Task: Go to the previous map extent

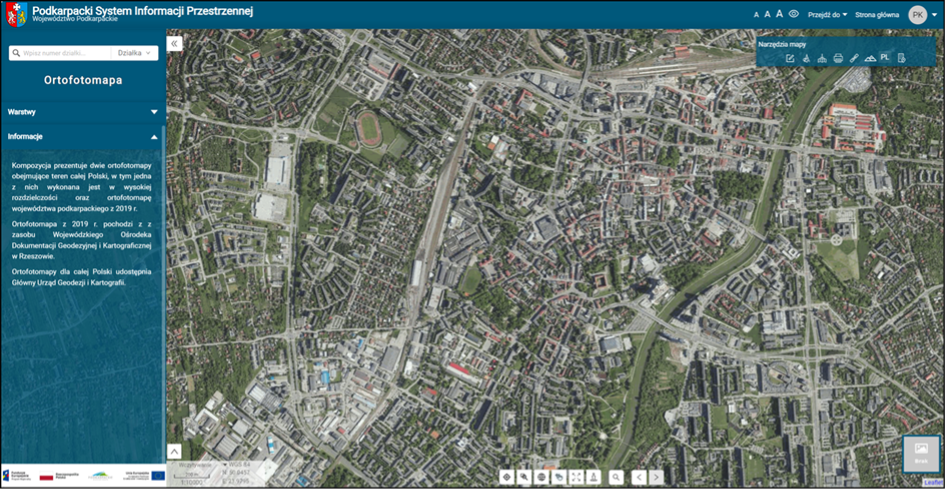Action: click(x=639, y=477)
